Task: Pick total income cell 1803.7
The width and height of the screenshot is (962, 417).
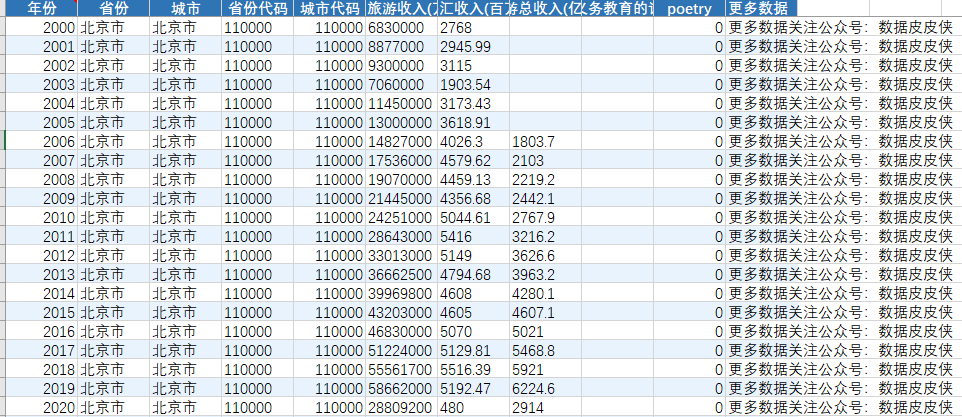Action: pos(545,142)
